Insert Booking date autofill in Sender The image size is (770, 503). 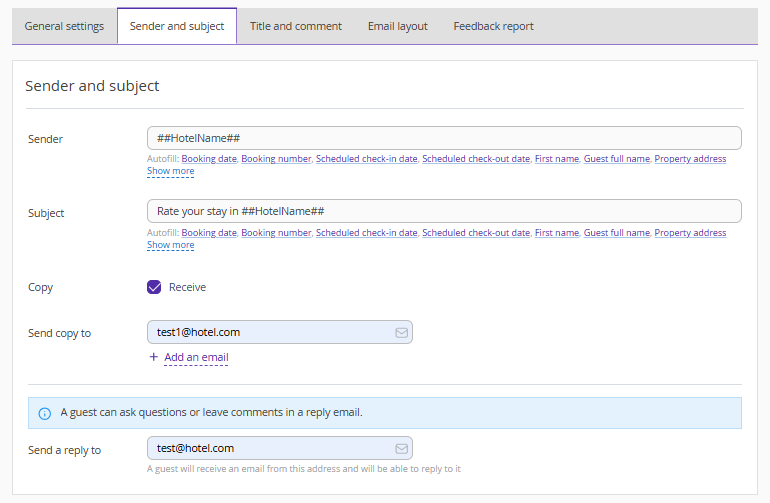(209, 159)
